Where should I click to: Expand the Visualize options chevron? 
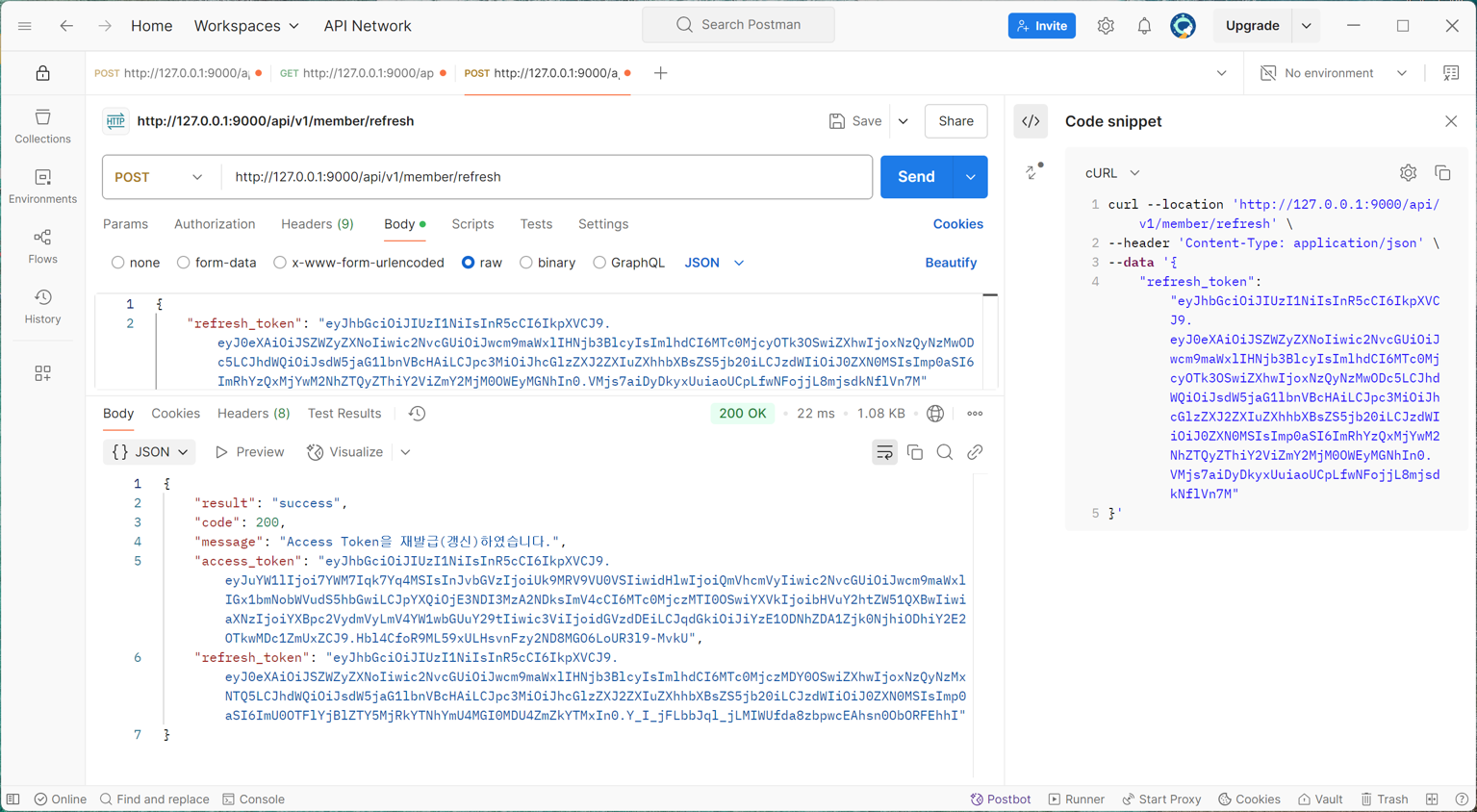pos(405,452)
